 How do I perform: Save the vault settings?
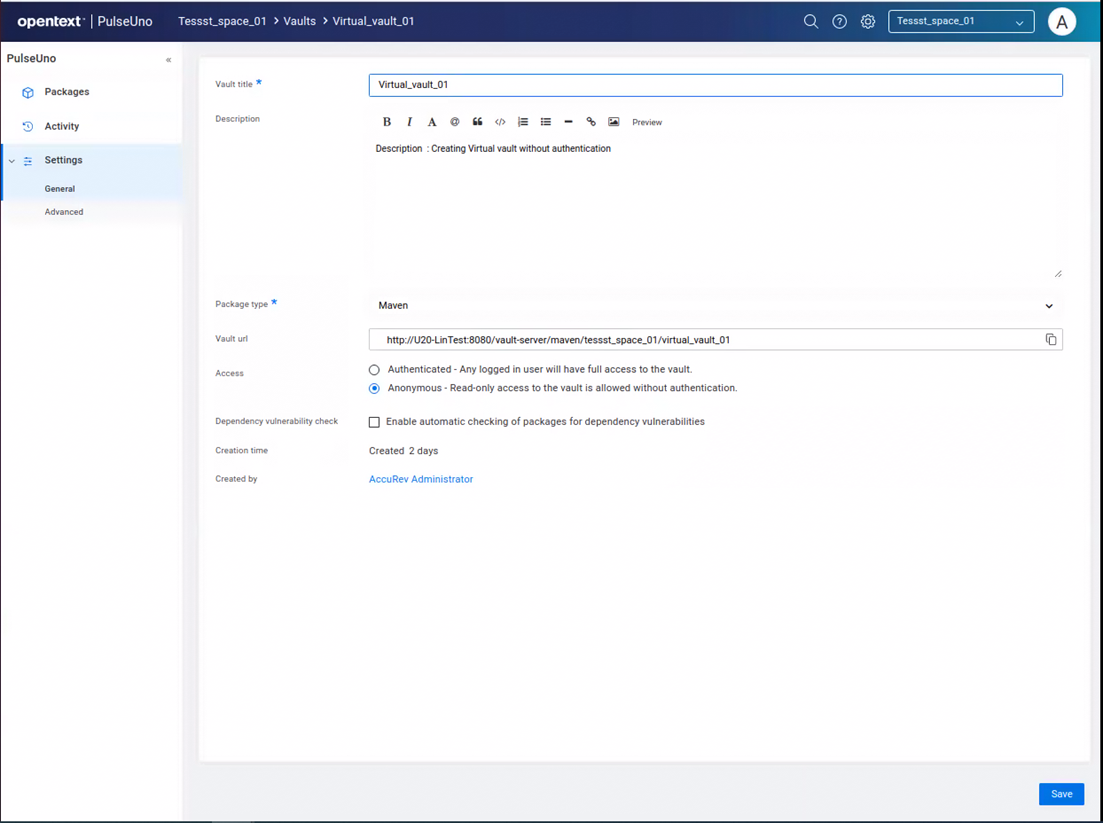(x=1061, y=794)
